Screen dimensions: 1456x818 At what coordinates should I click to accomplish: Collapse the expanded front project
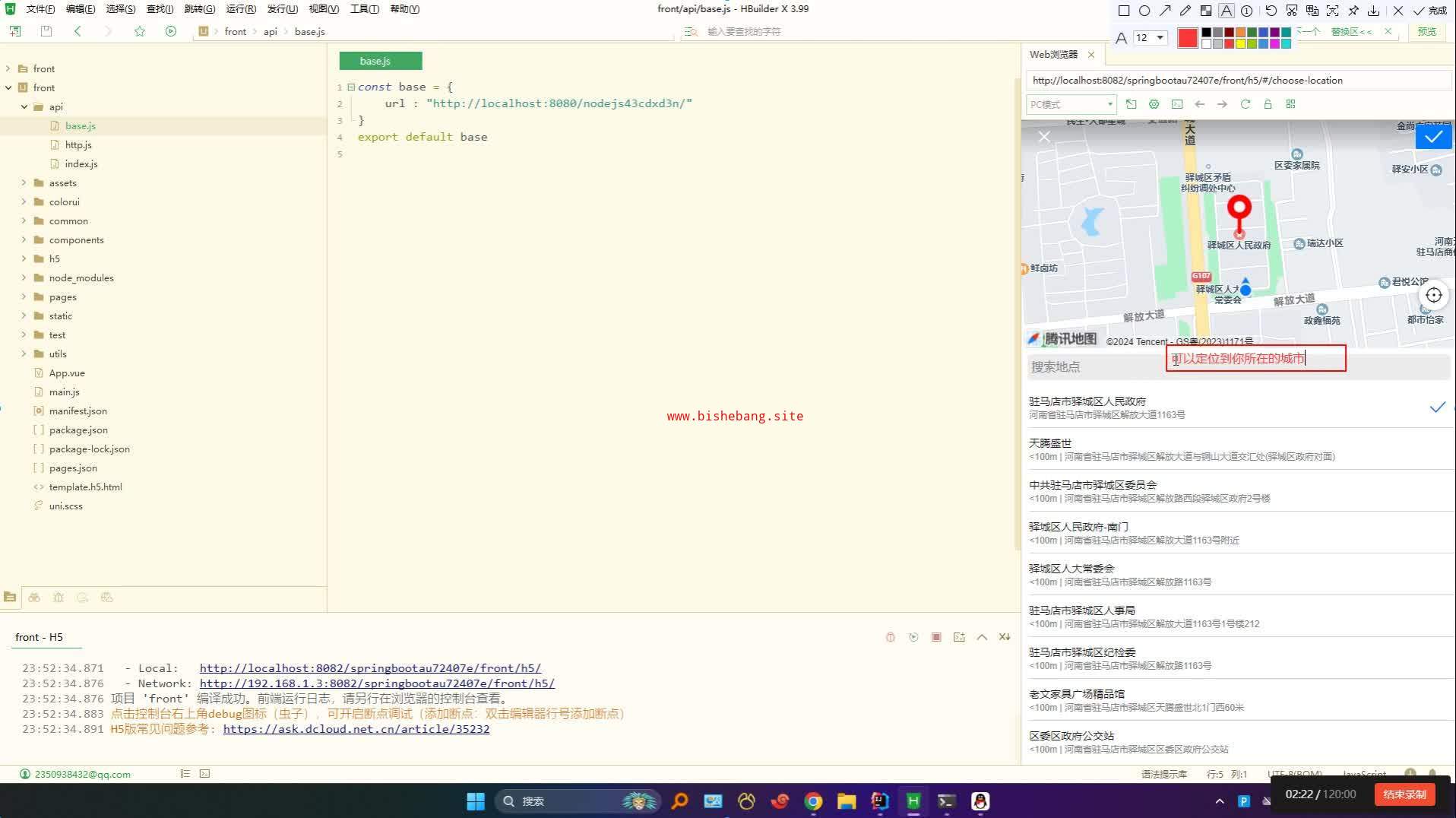[x=8, y=87]
